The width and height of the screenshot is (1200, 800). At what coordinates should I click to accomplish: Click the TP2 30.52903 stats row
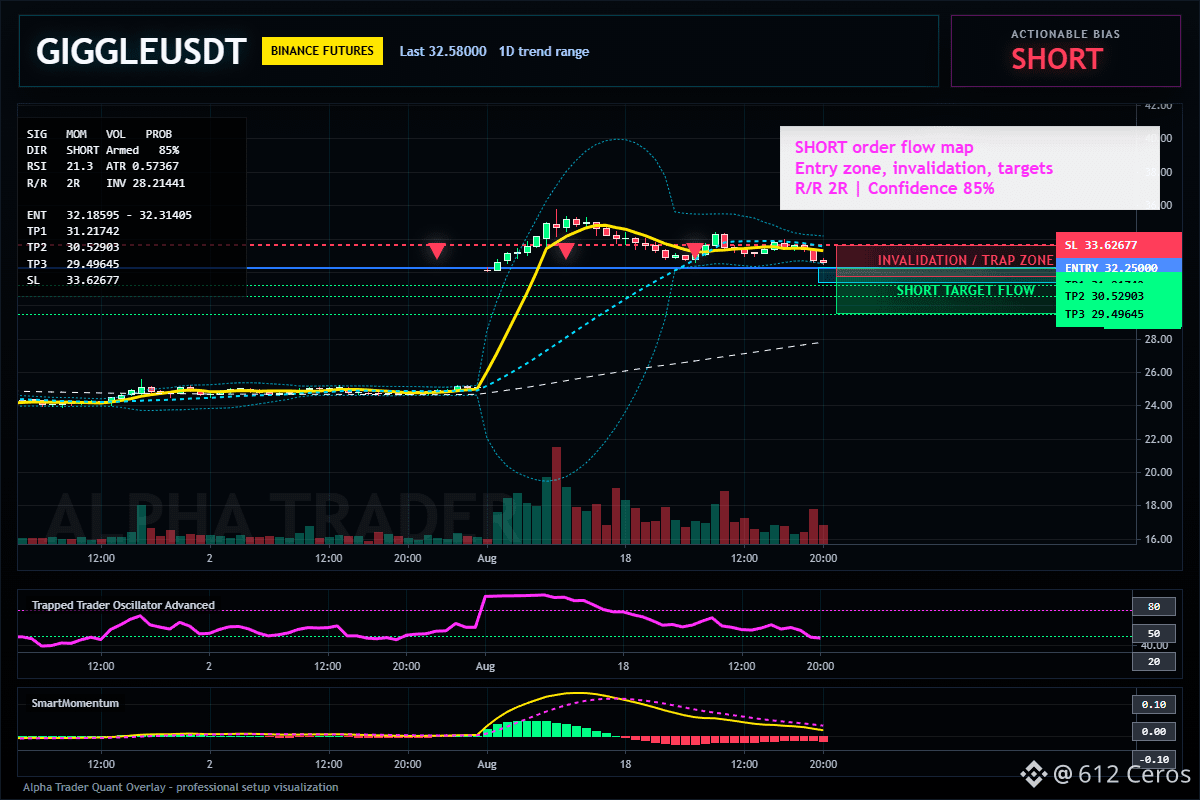73,247
